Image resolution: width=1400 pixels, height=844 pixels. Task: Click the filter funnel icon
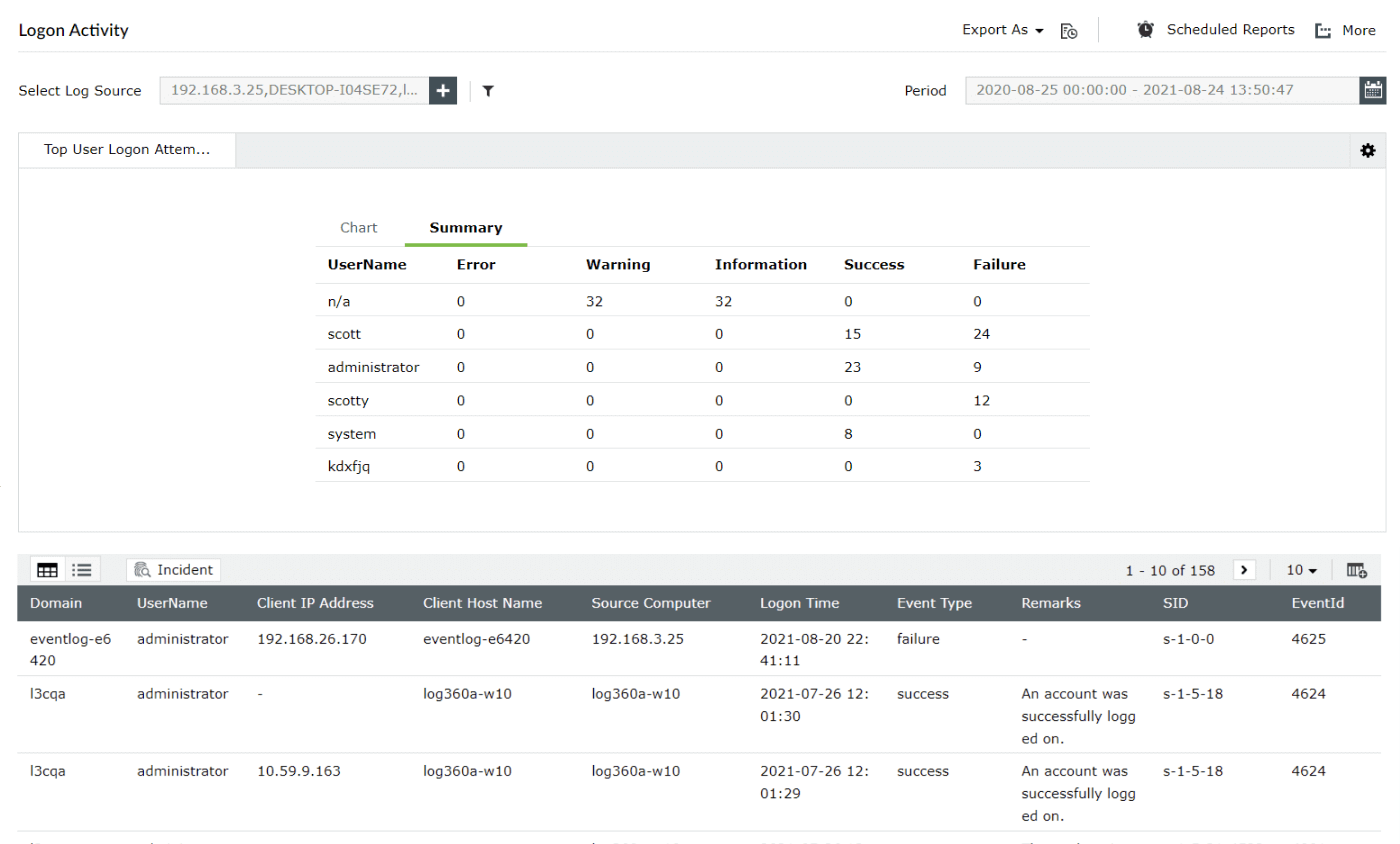(488, 91)
